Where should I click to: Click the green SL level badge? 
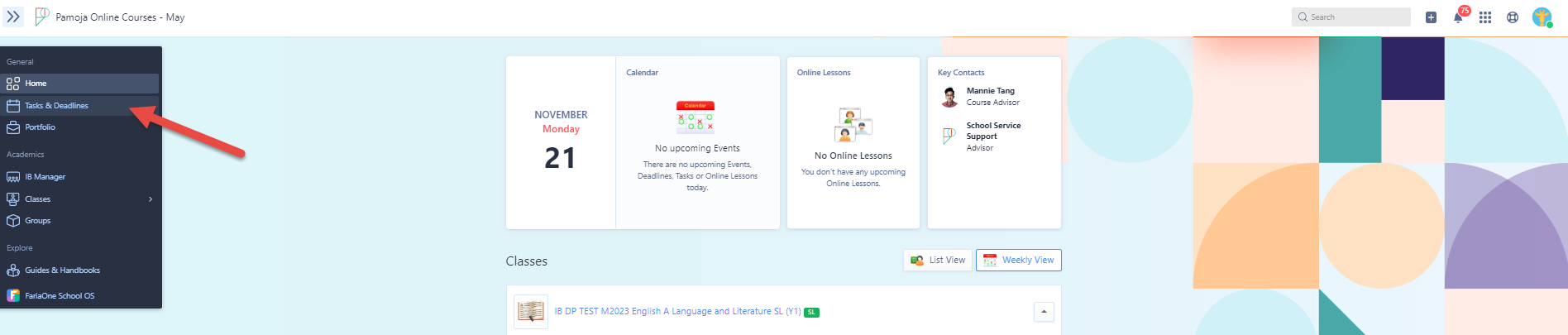811,313
